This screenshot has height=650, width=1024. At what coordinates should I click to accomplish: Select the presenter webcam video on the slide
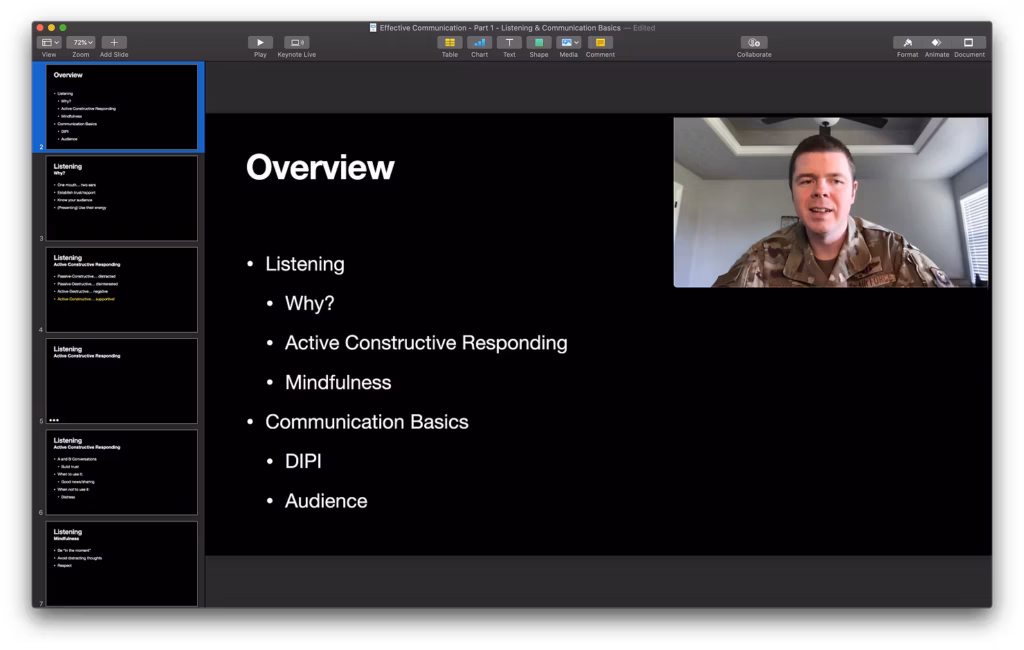tap(830, 203)
